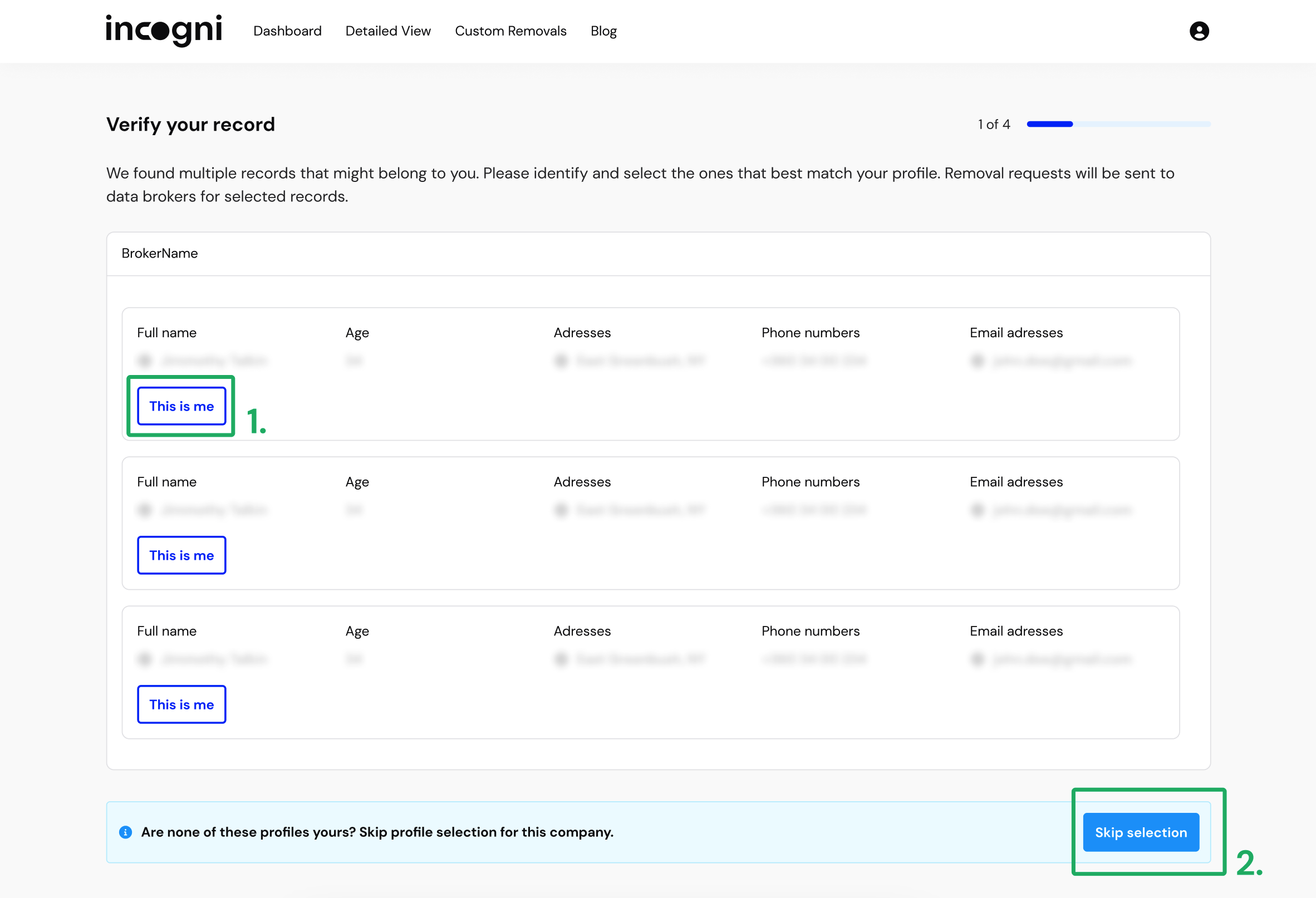Open the Custom Removals section
Viewport: 1316px width, 898px height.
click(511, 31)
